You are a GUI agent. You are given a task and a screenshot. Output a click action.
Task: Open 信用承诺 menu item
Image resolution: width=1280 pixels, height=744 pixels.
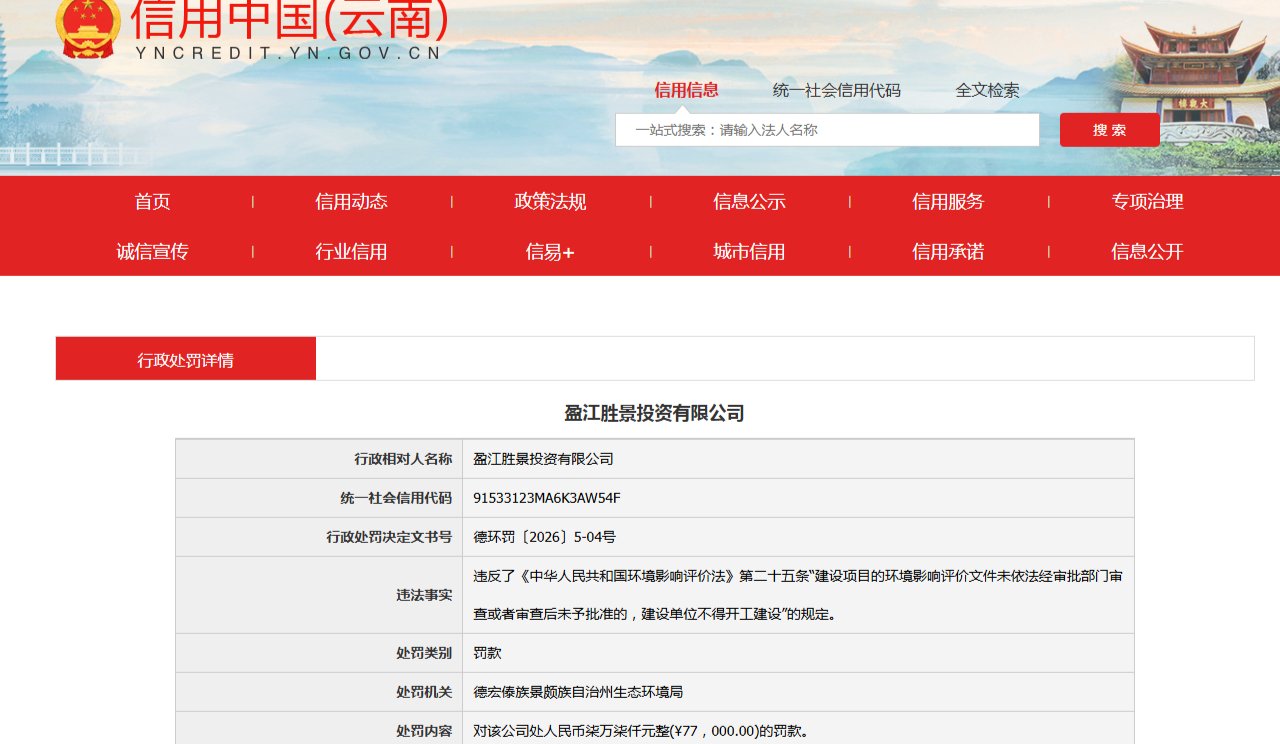point(948,251)
